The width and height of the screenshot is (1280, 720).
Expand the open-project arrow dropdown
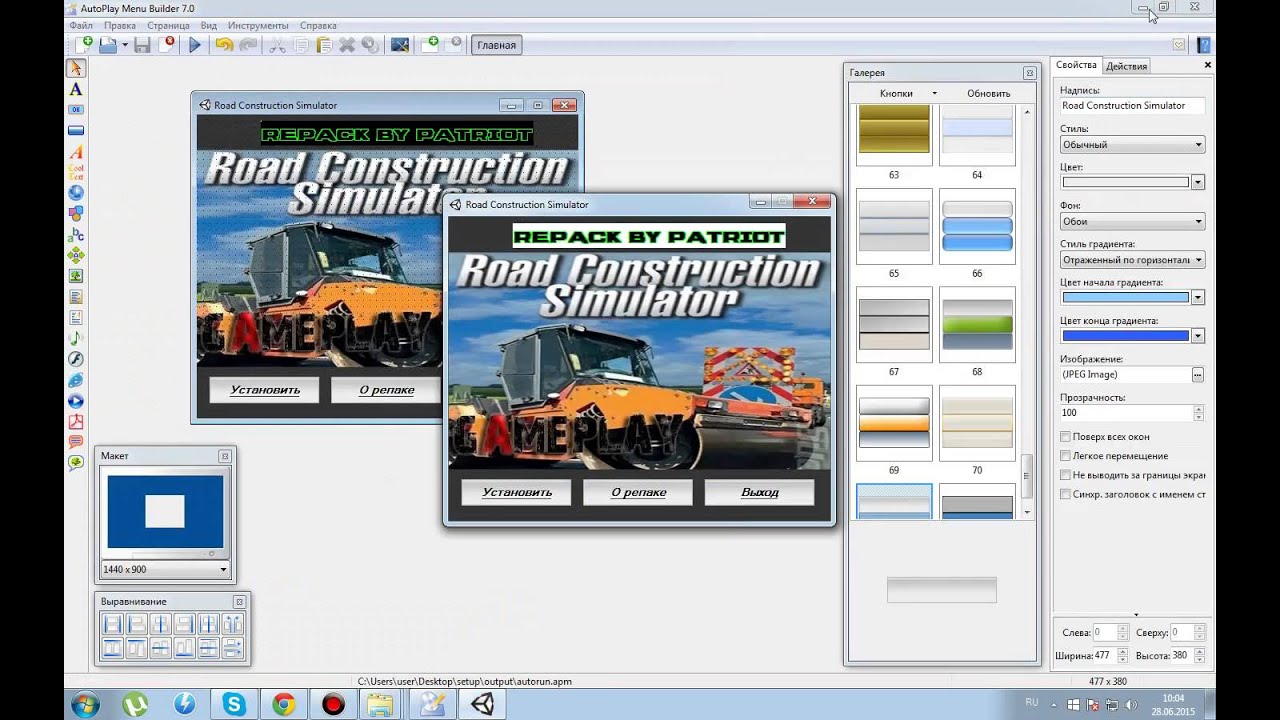(125, 44)
